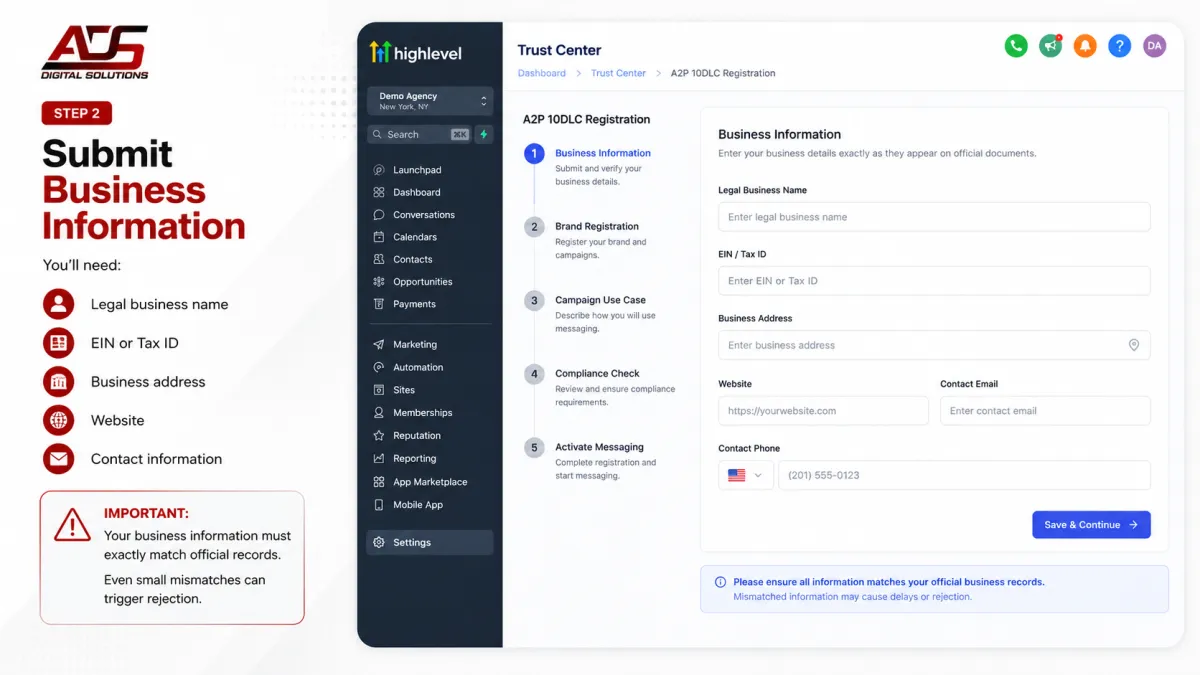Go to Dashboard breadcrumb link
The width and height of the screenshot is (1200, 675).
point(541,73)
